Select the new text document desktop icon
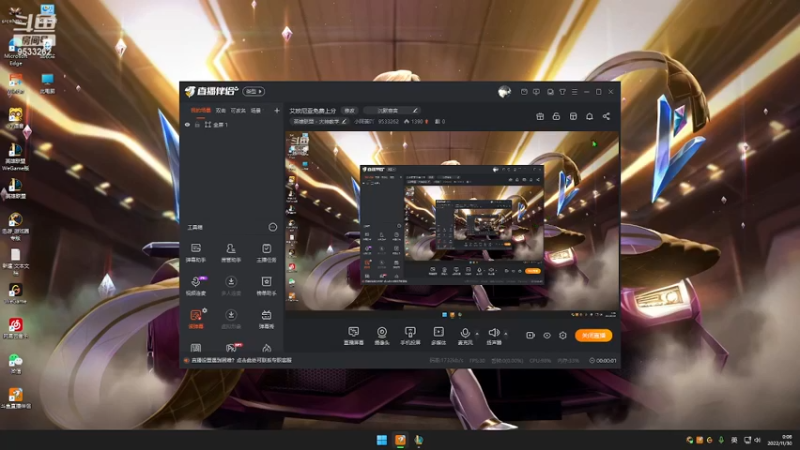The image size is (800, 450). (15, 260)
